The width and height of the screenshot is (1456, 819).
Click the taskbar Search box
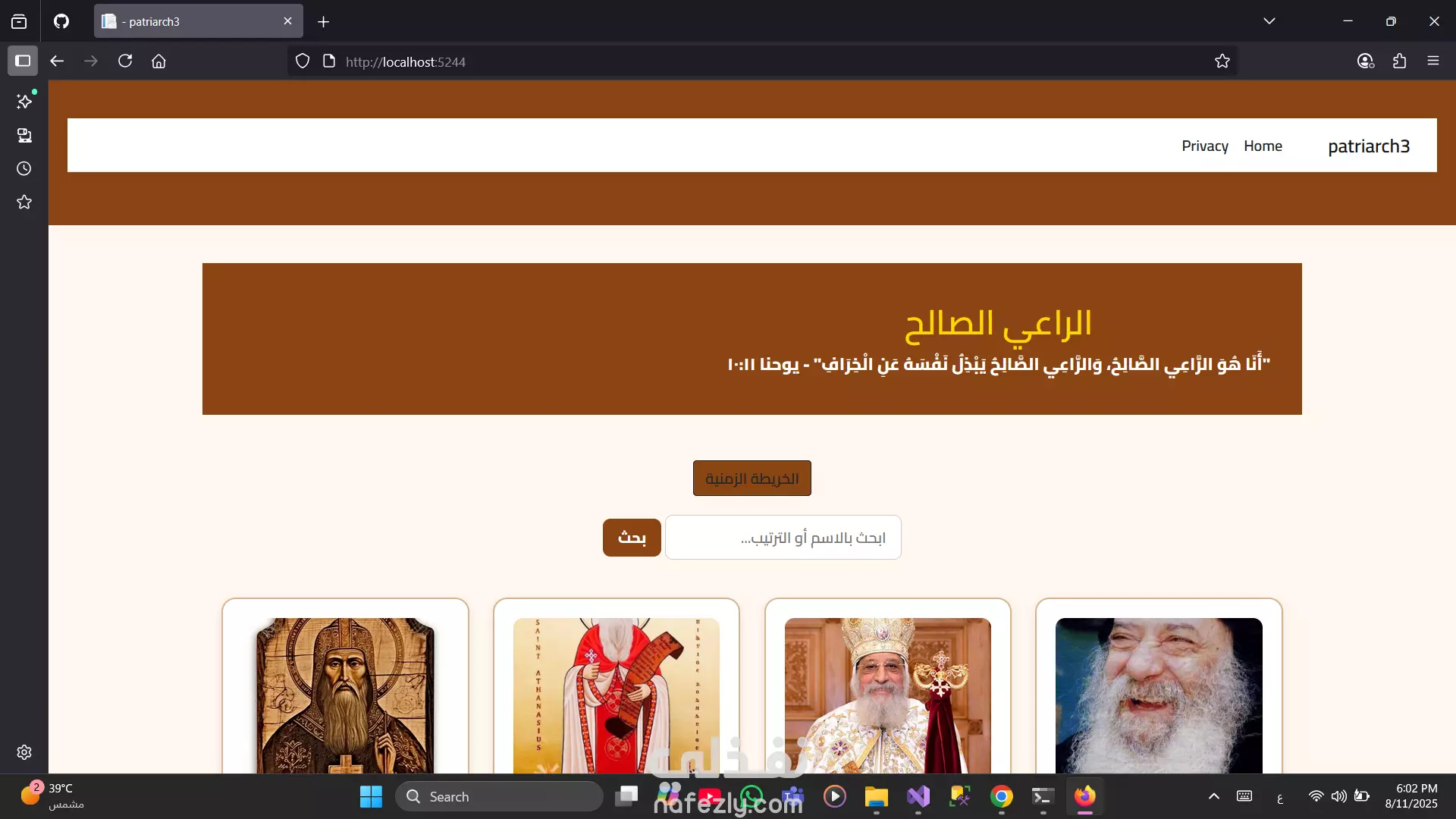(x=499, y=796)
